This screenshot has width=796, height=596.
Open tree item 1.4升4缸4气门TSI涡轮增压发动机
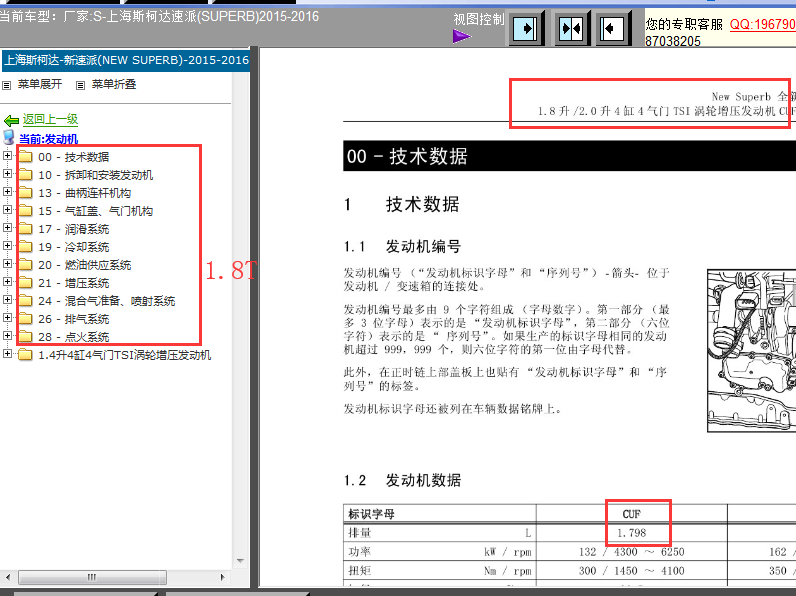tap(124, 355)
